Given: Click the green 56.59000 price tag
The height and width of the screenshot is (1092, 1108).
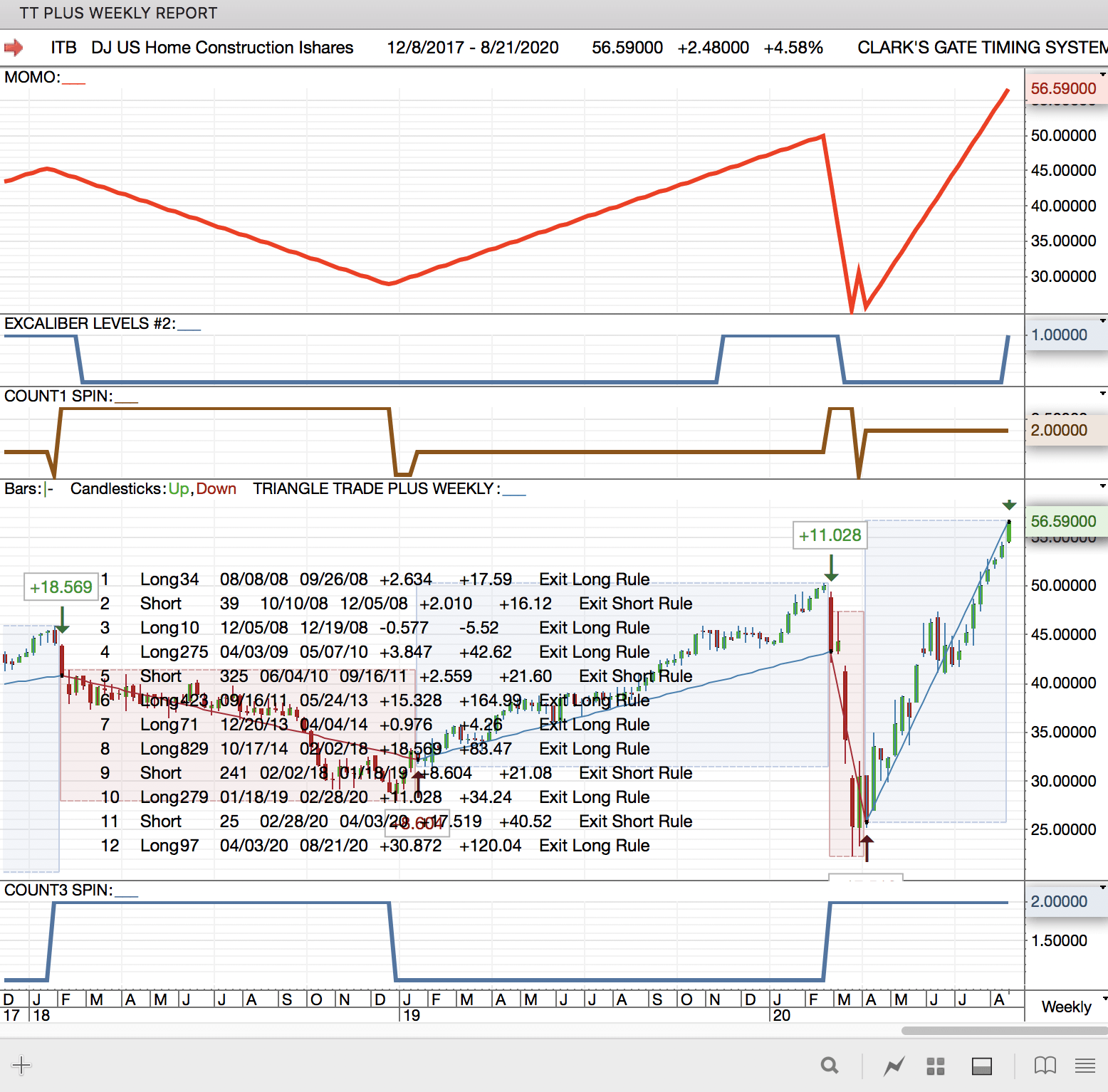Looking at the screenshot, I should click(x=1065, y=521).
